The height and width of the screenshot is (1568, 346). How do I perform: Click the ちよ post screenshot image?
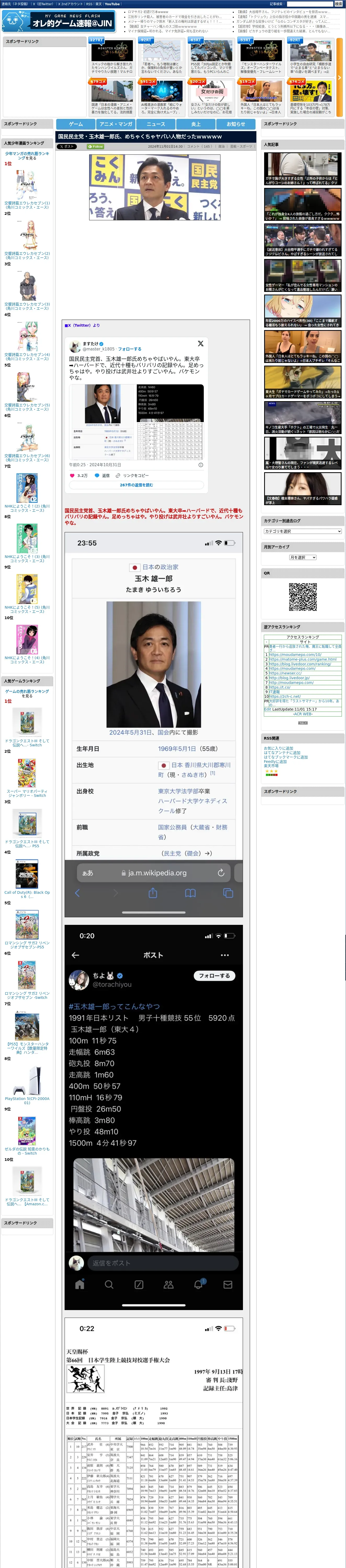[154, 1117]
